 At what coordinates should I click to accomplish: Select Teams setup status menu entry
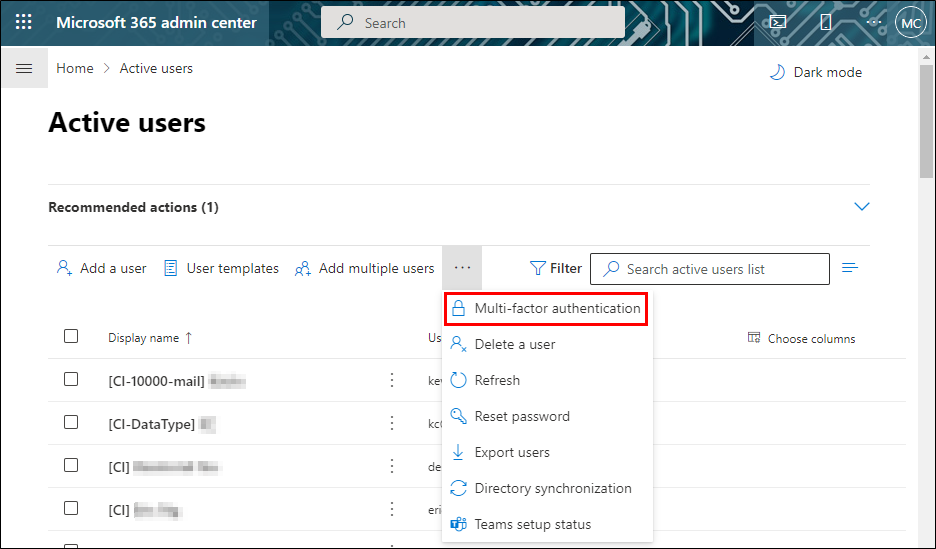[x=547, y=524]
